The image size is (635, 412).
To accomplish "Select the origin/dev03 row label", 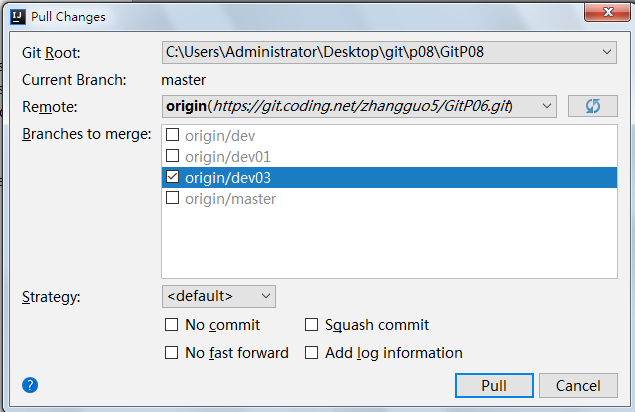I will pos(228,178).
